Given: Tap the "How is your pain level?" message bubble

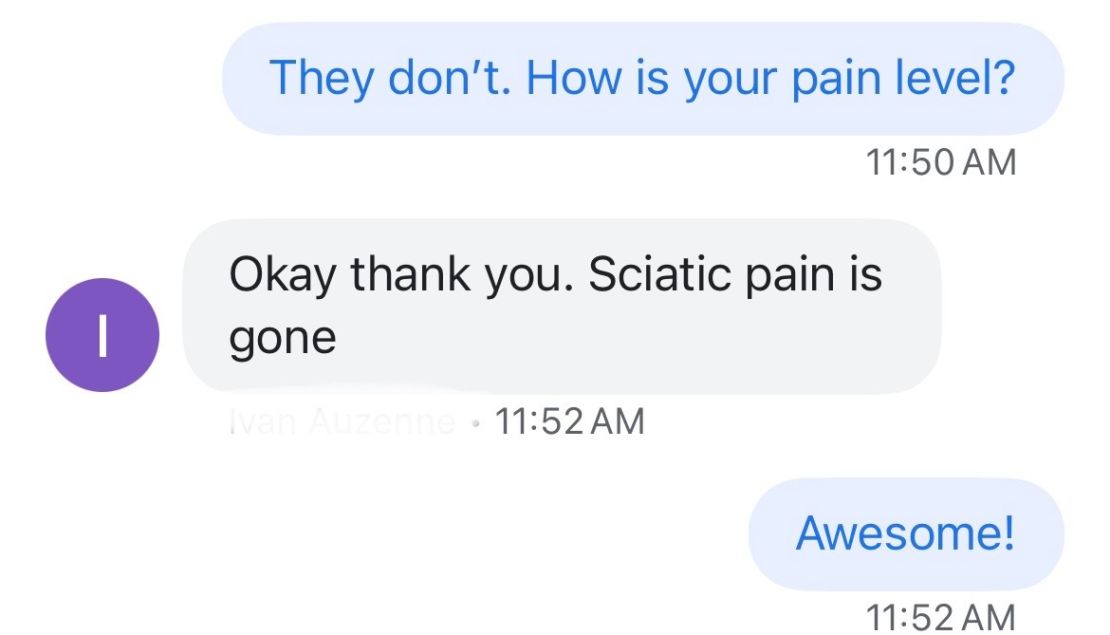Looking at the screenshot, I should (642, 79).
